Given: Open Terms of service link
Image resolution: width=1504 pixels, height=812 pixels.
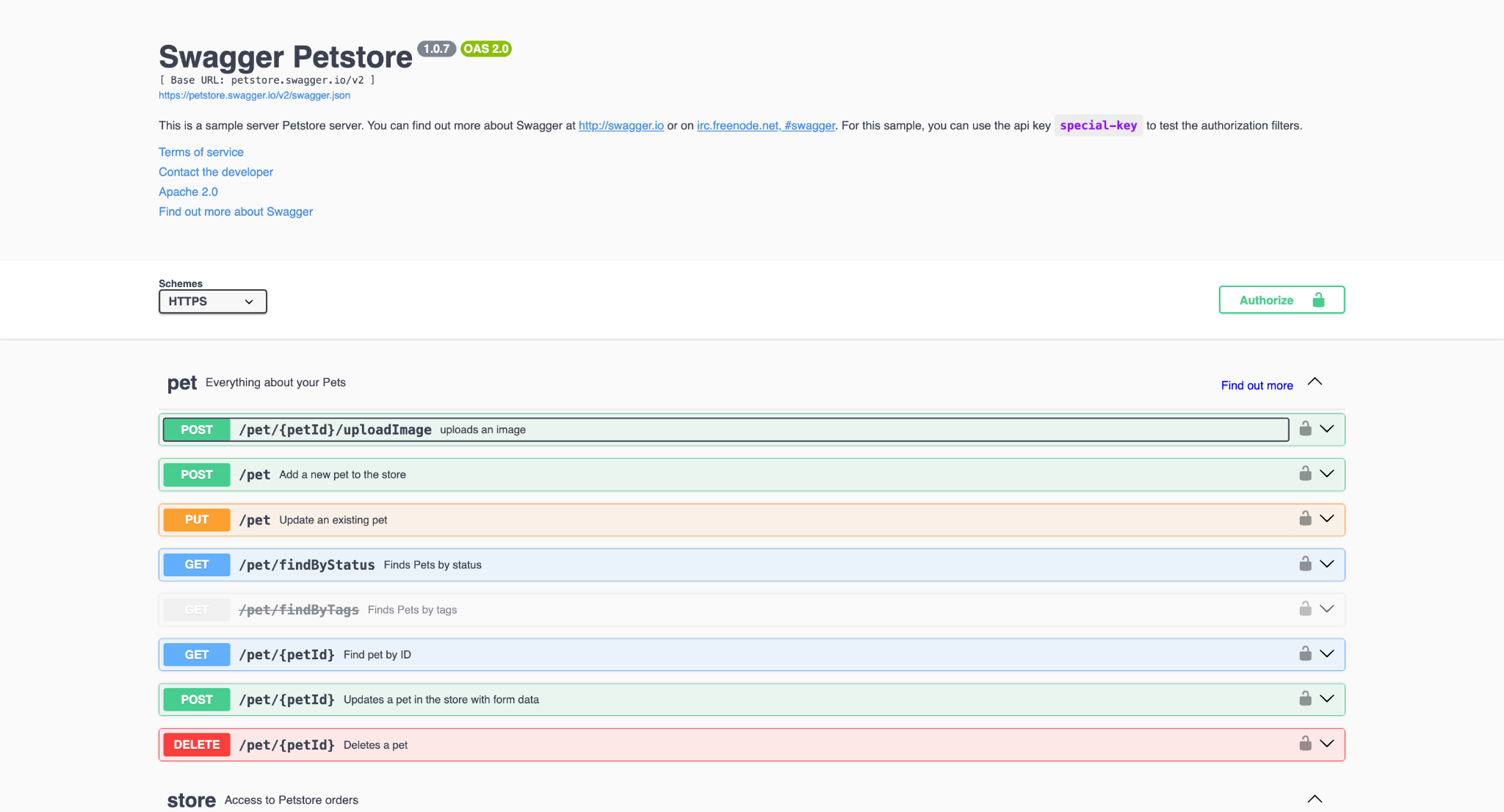Looking at the screenshot, I should click(201, 152).
